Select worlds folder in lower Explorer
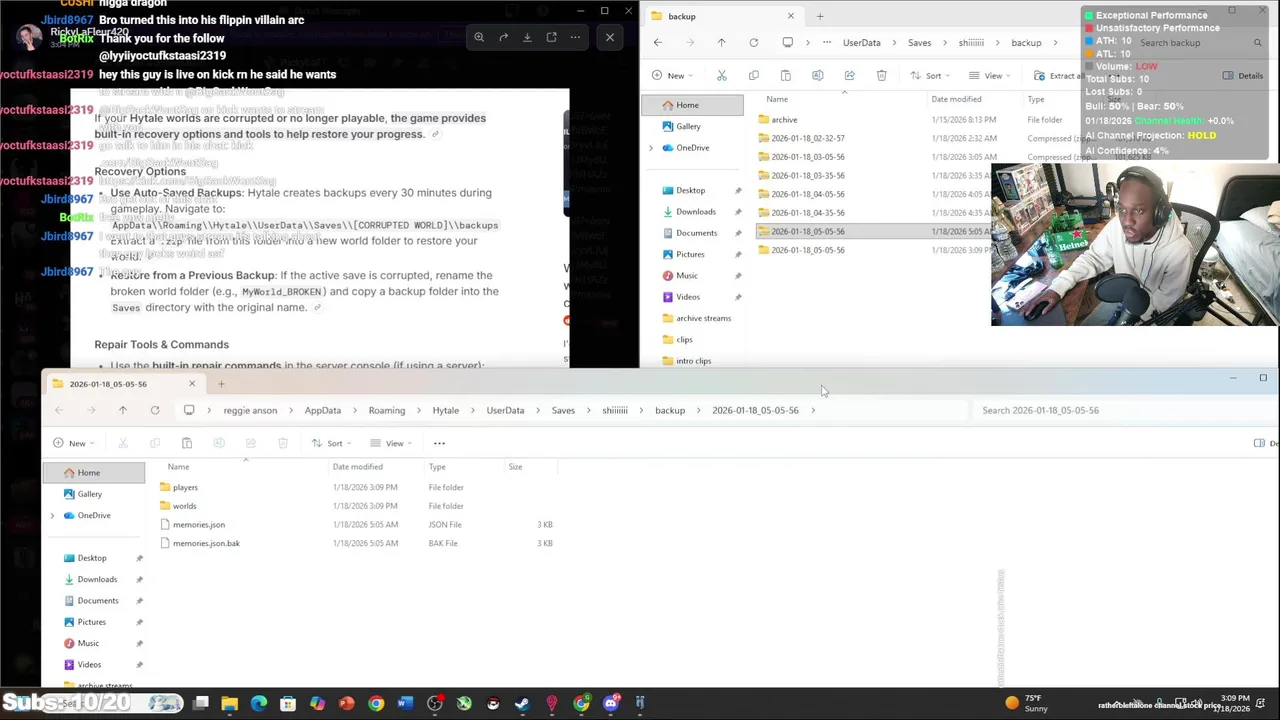 pyautogui.click(x=358, y=506)
